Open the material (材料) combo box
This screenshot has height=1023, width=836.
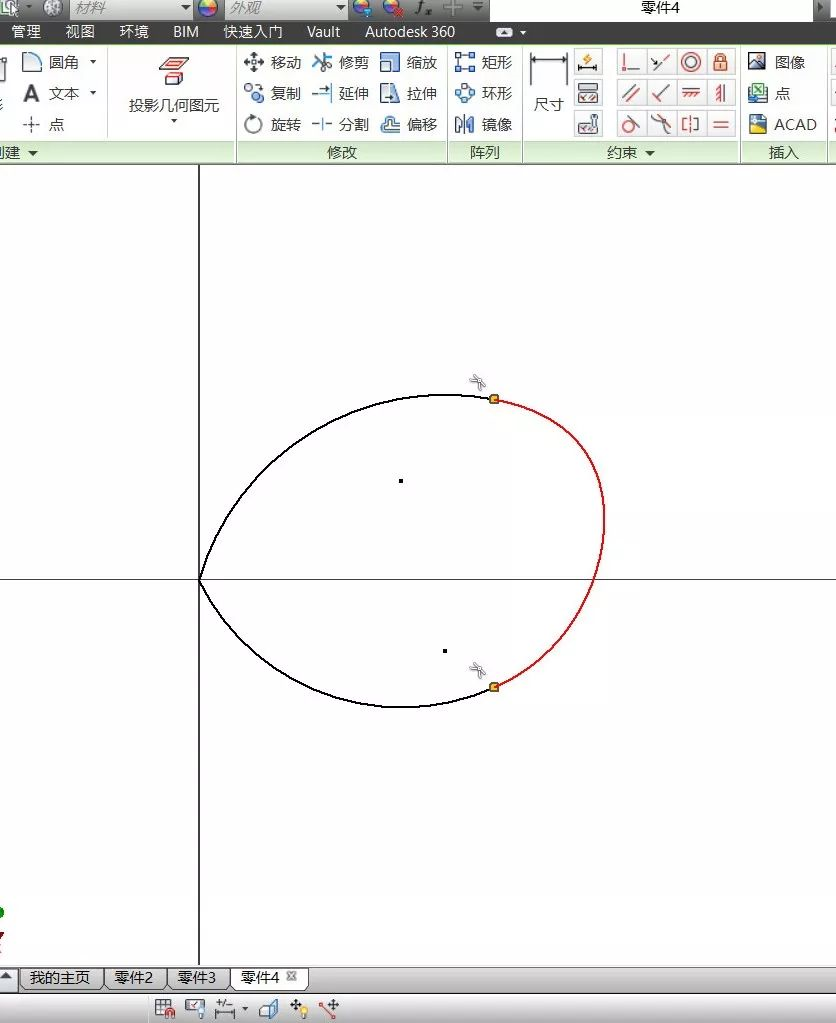click(x=131, y=8)
